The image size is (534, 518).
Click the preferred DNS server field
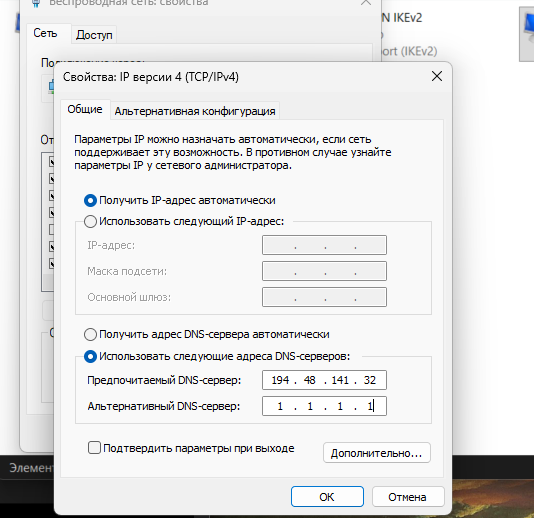click(324, 380)
